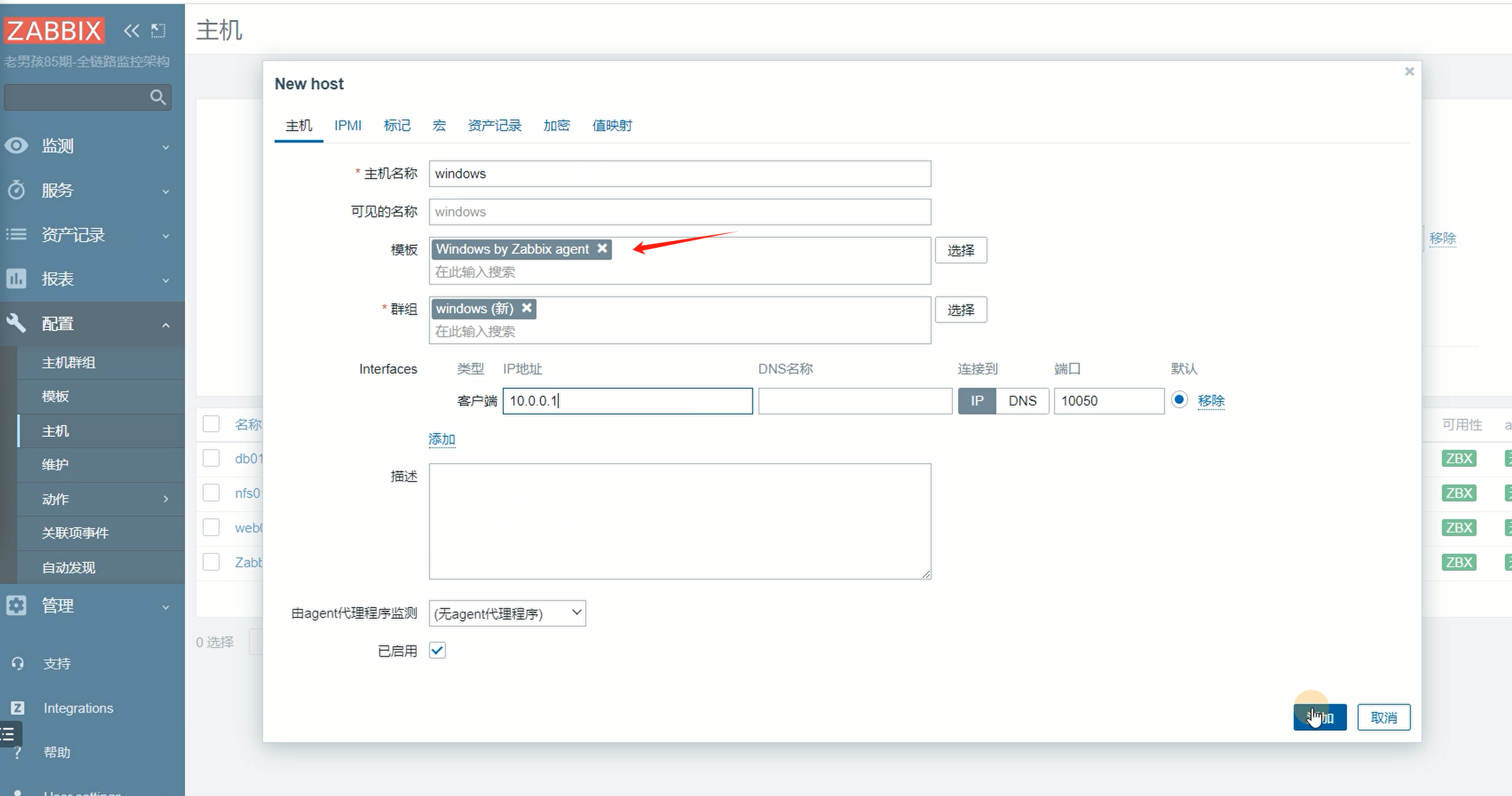Open the agent代理程序 proxy dropdown
The image size is (1512, 796).
click(507, 613)
